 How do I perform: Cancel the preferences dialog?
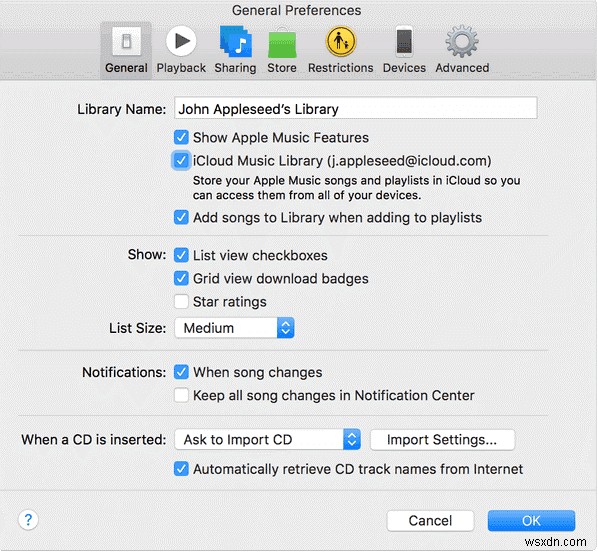click(x=430, y=521)
